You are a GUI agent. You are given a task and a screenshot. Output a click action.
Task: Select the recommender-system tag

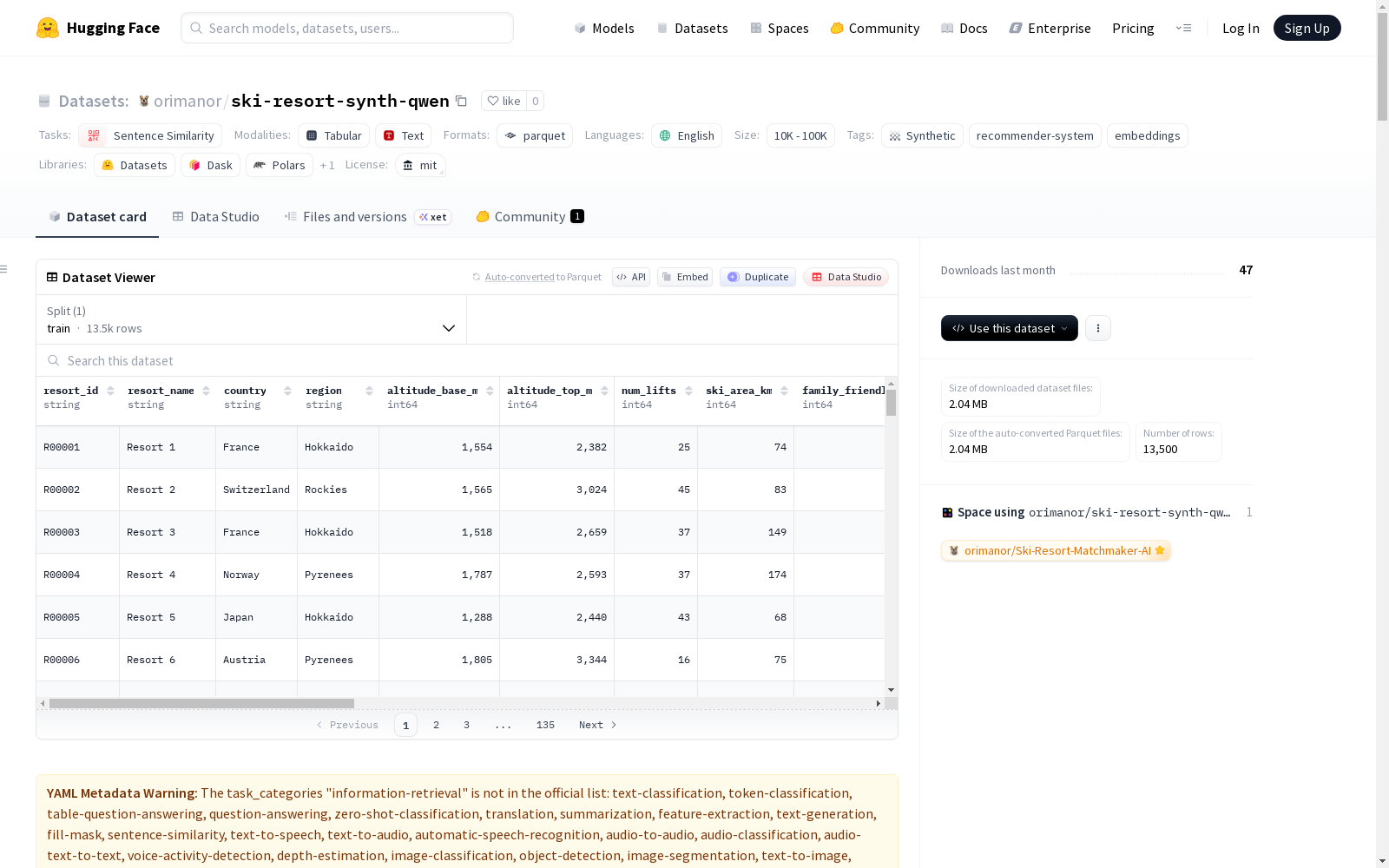pos(1035,135)
